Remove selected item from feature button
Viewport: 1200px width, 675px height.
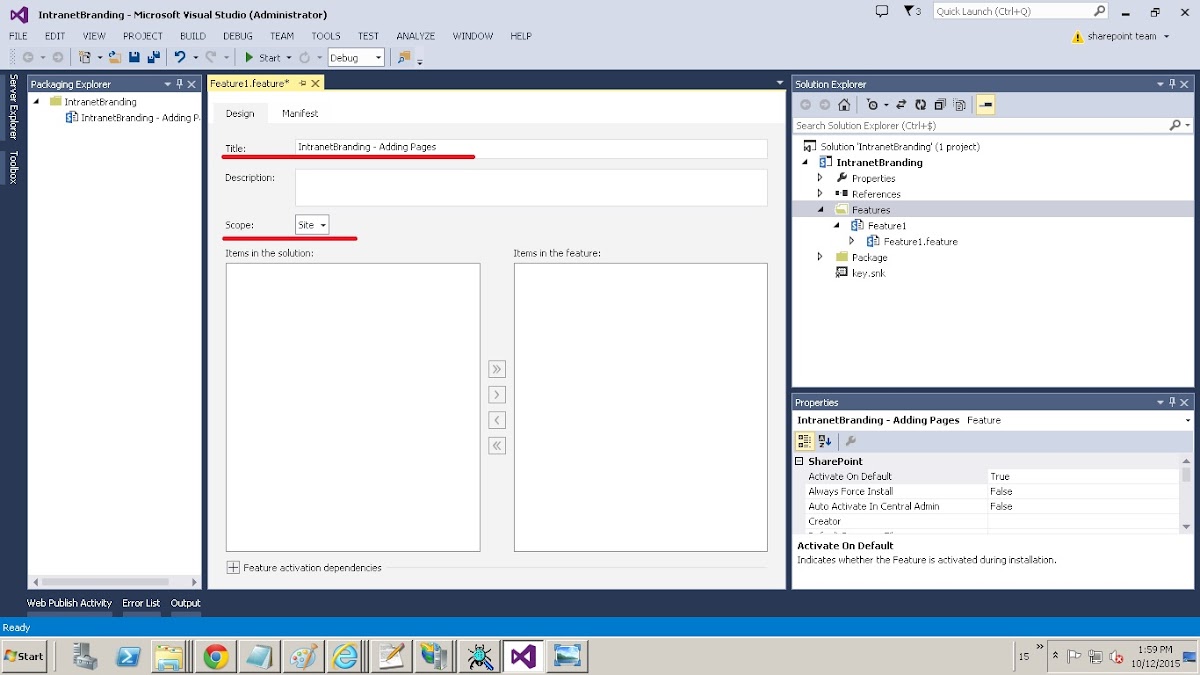pyautogui.click(x=497, y=420)
